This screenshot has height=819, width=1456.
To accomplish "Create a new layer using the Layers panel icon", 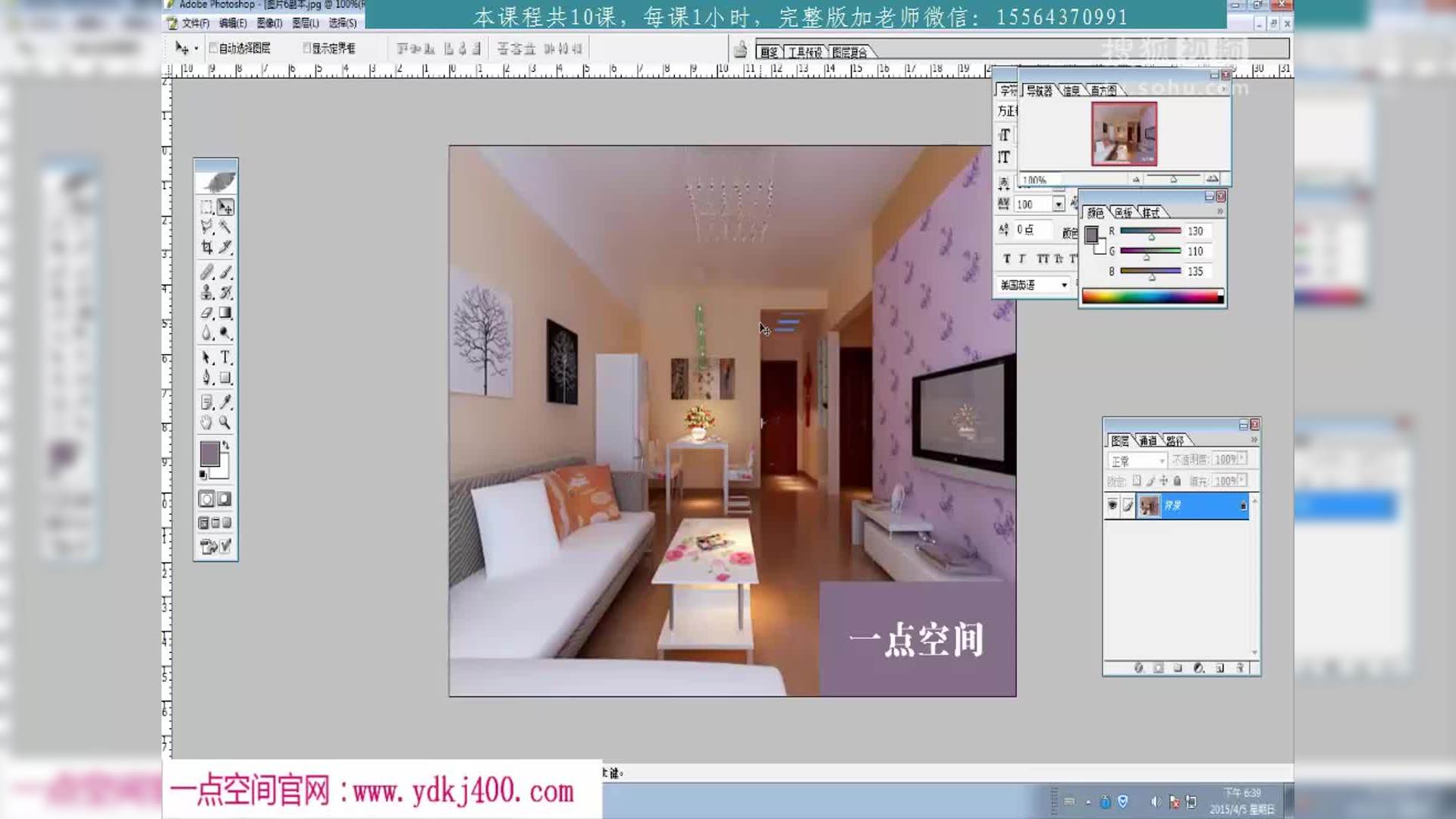I will [1220, 668].
